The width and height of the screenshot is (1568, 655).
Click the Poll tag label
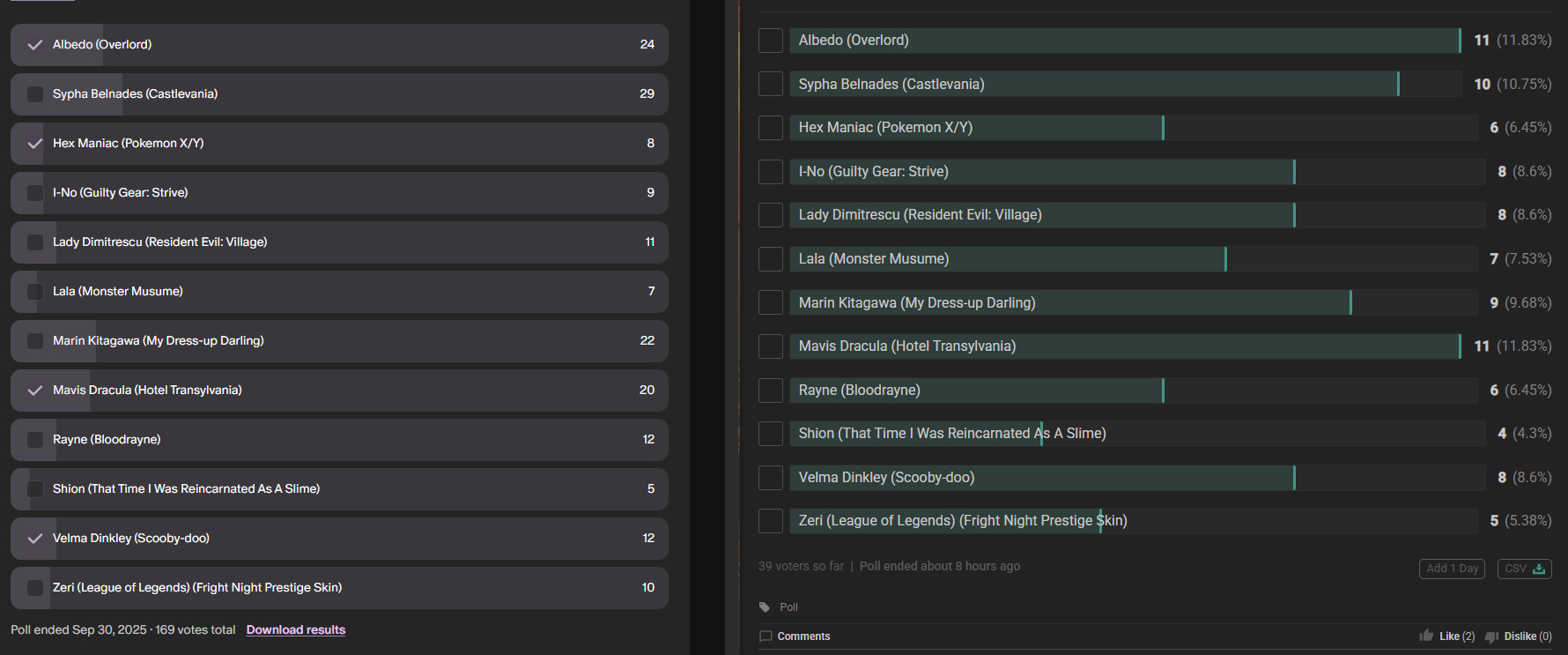pos(789,607)
